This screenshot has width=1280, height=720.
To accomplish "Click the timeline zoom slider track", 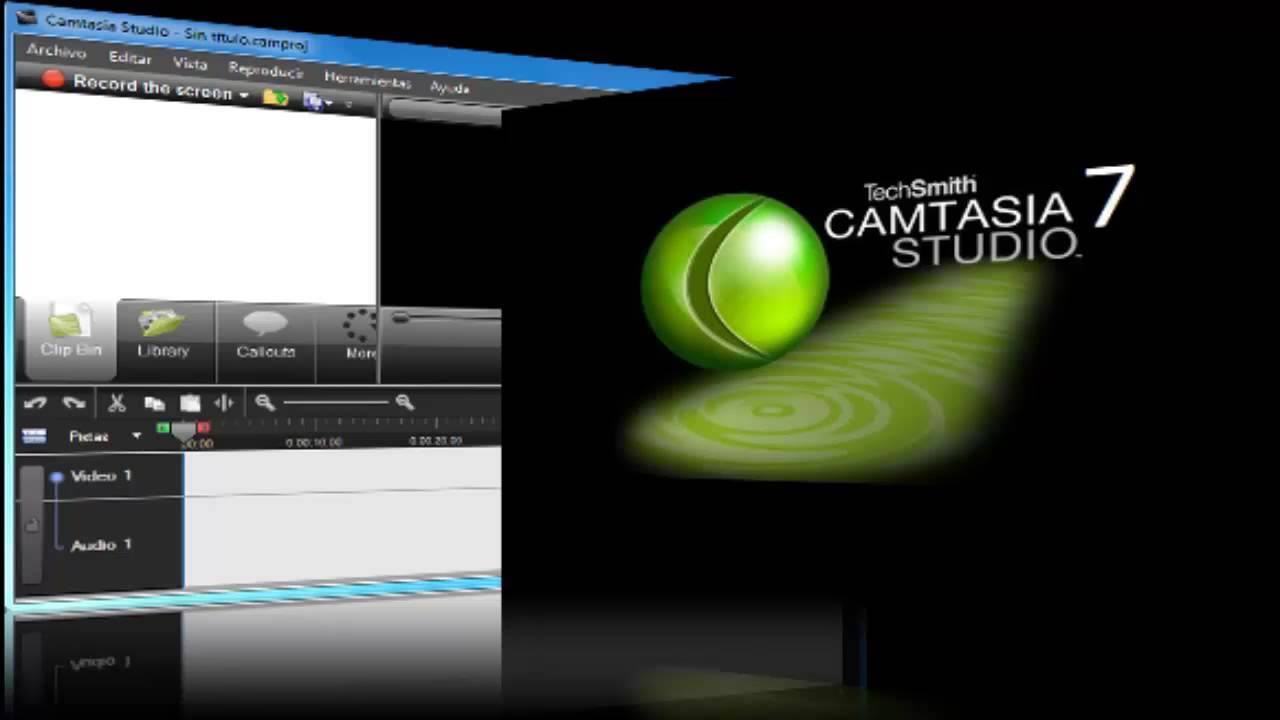I will click(336, 402).
